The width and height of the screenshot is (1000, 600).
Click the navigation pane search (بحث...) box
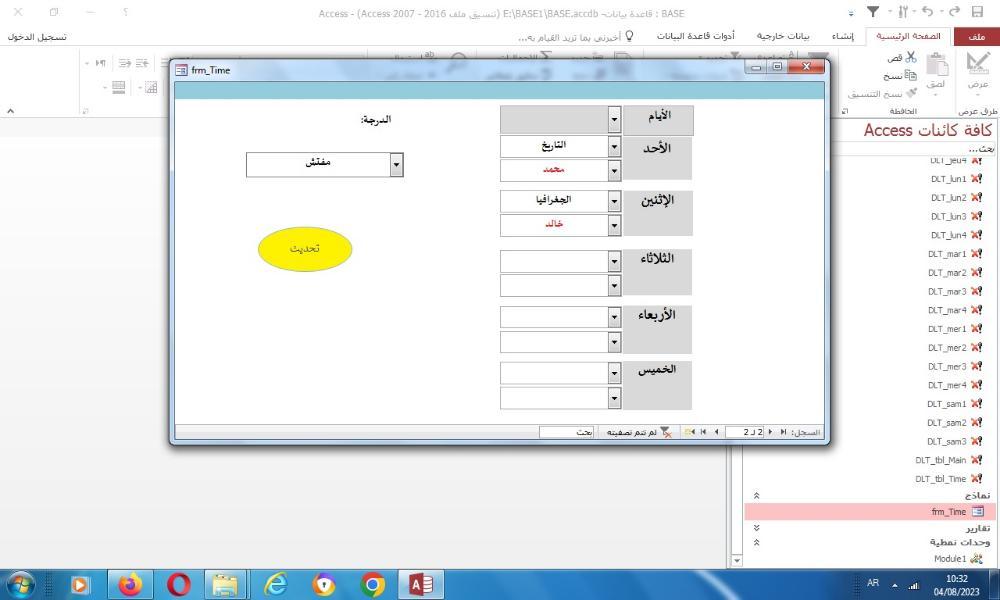pos(918,149)
